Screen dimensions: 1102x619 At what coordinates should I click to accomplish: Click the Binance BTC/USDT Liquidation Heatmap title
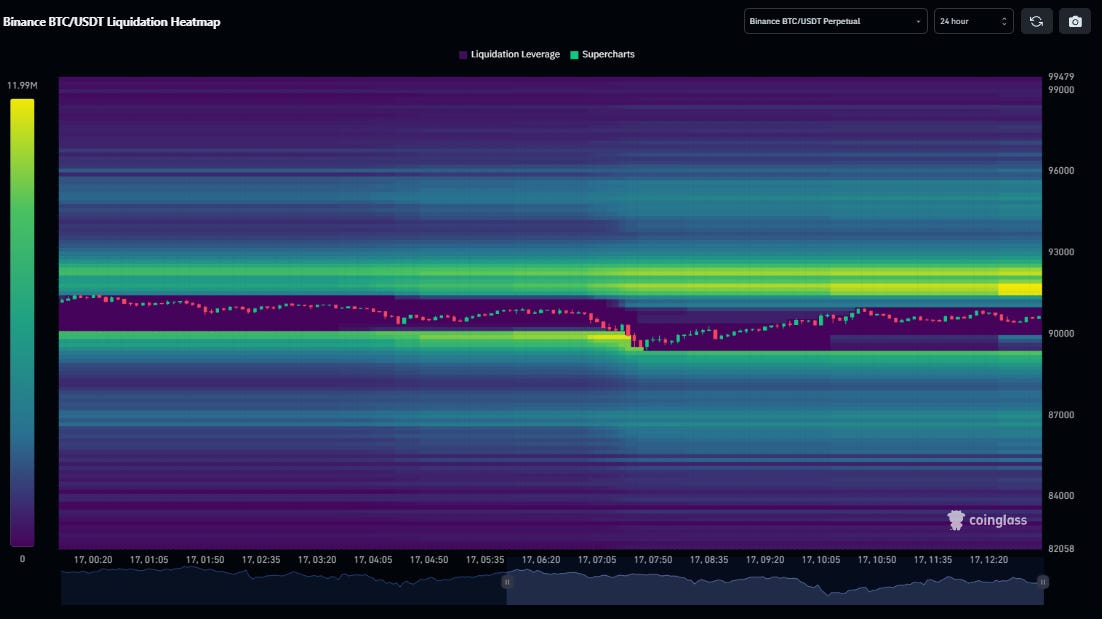click(112, 22)
